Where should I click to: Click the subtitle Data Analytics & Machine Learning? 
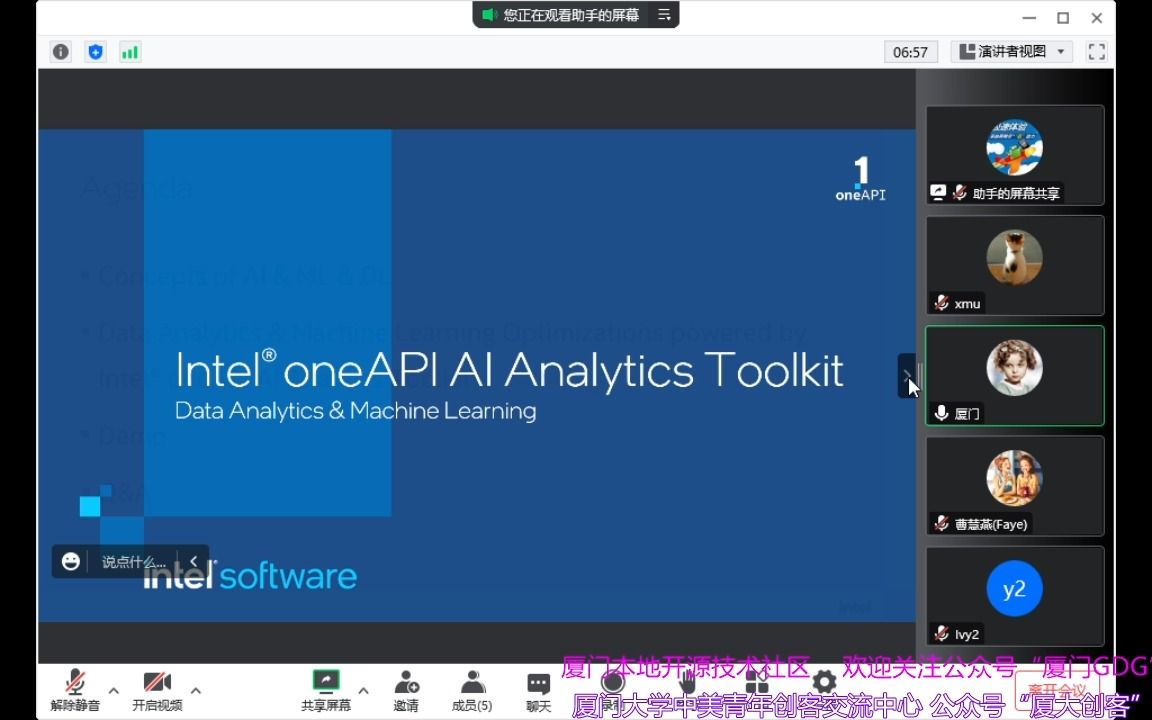[356, 410]
